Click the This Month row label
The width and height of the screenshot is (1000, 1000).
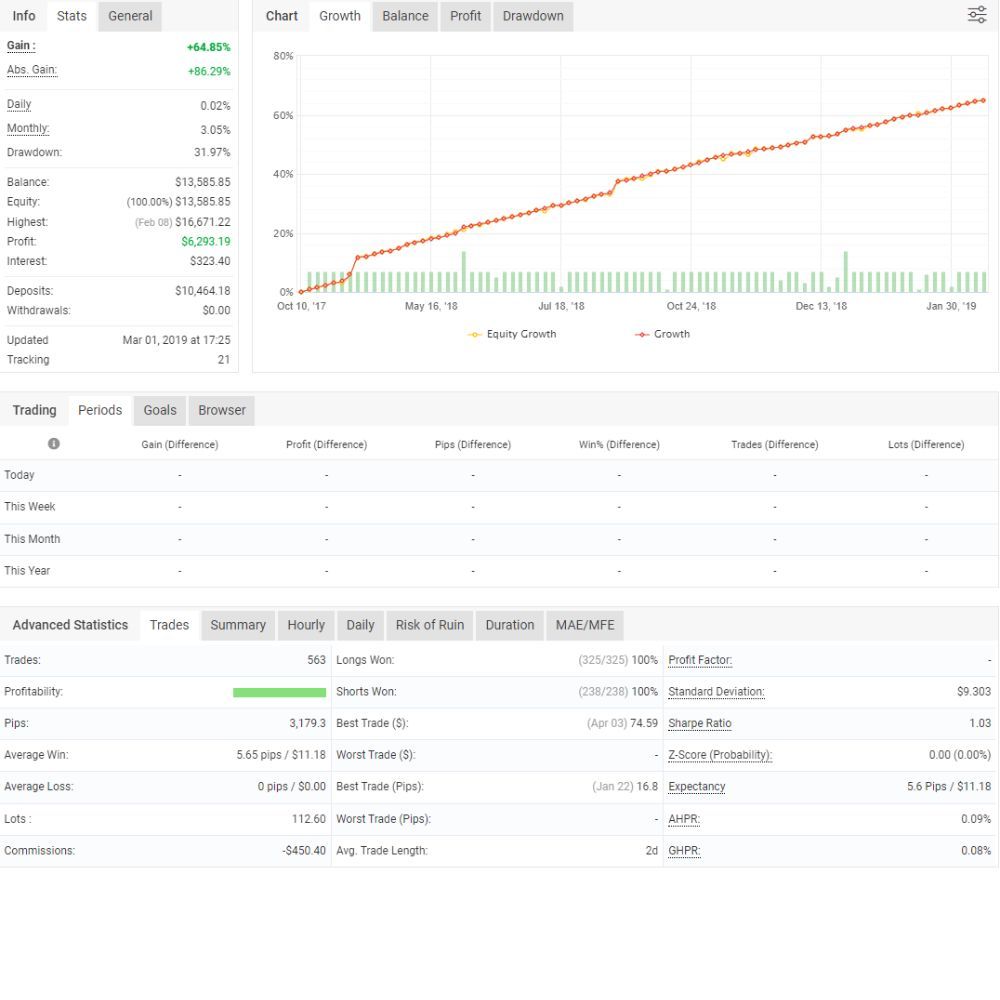(32, 540)
